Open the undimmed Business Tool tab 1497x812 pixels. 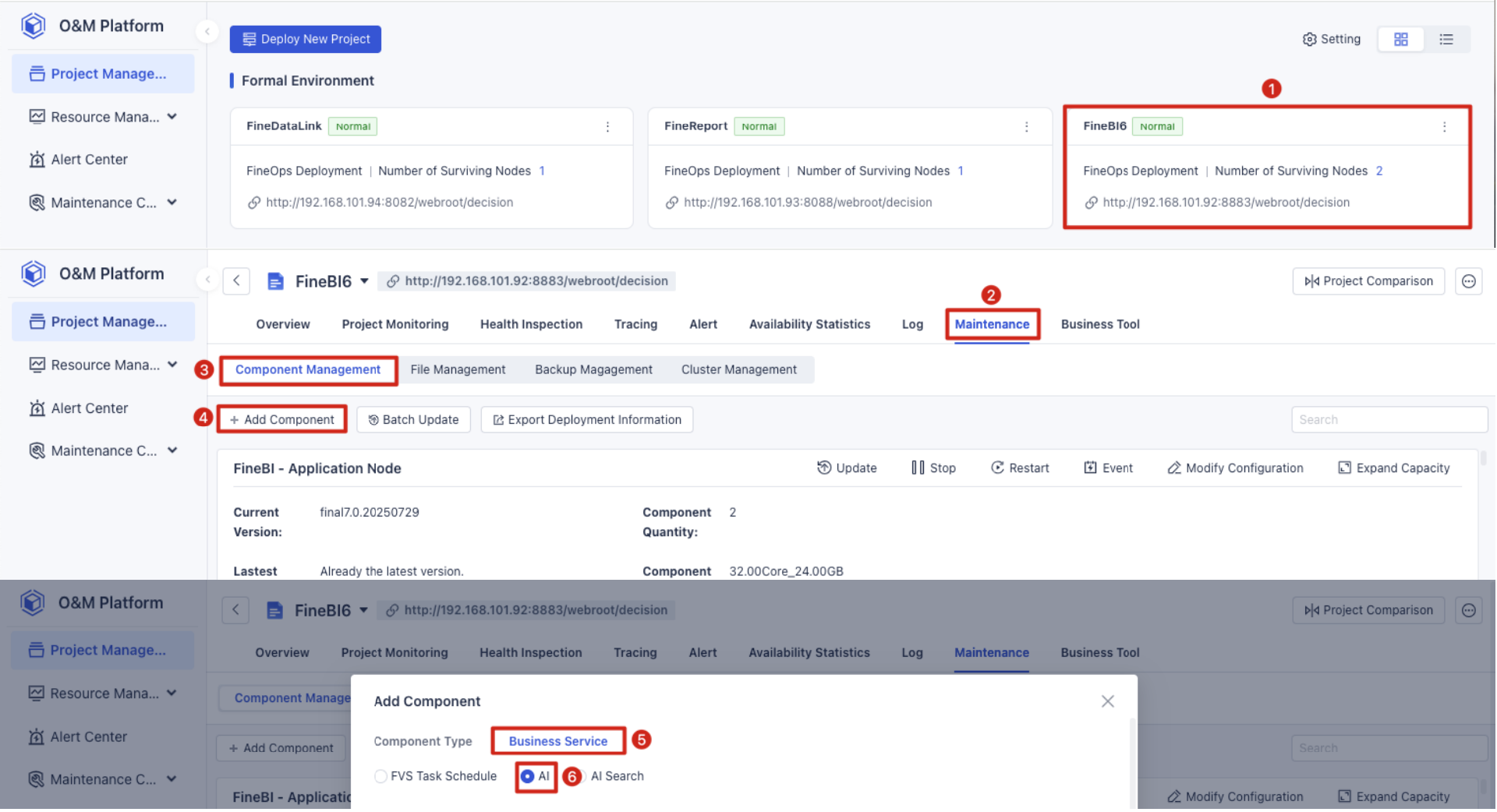tap(1100, 324)
